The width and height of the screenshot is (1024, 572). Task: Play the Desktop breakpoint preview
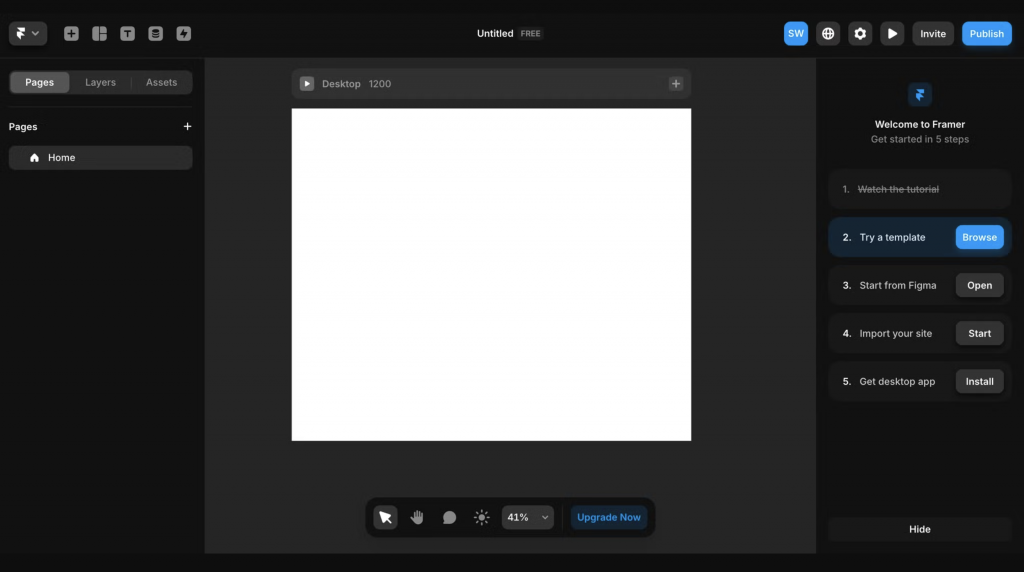pos(307,84)
